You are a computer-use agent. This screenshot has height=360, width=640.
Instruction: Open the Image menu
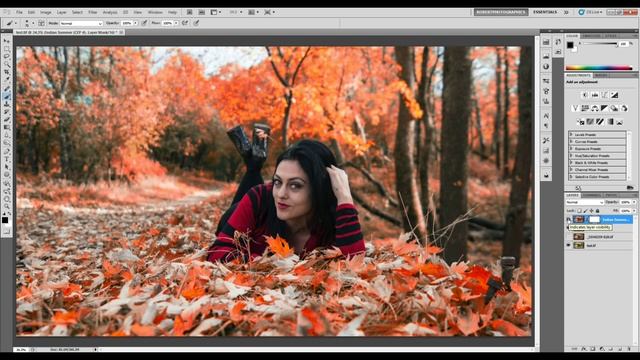pyautogui.click(x=46, y=13)
